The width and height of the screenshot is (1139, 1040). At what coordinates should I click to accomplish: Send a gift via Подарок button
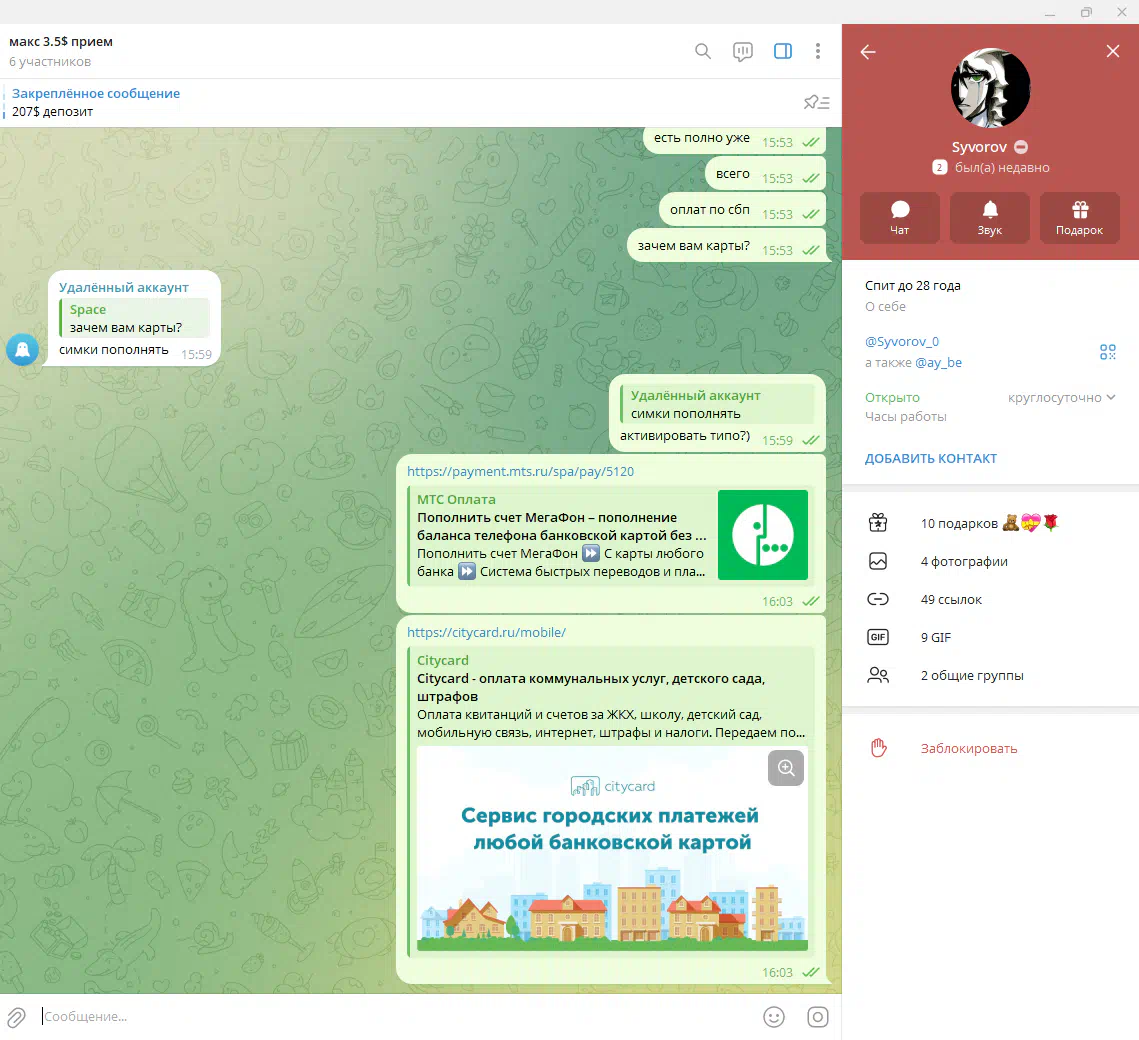tap(1079, 217)
